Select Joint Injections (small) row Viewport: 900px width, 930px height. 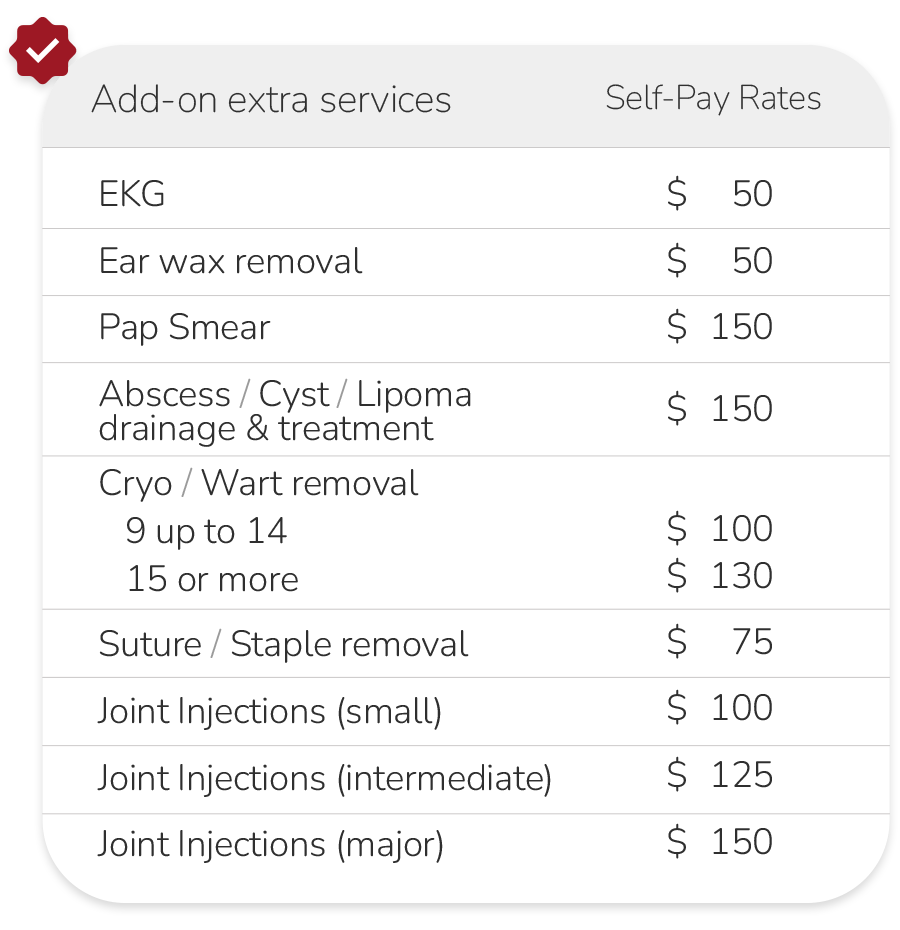pyautogui.click(x=270, y=711)
